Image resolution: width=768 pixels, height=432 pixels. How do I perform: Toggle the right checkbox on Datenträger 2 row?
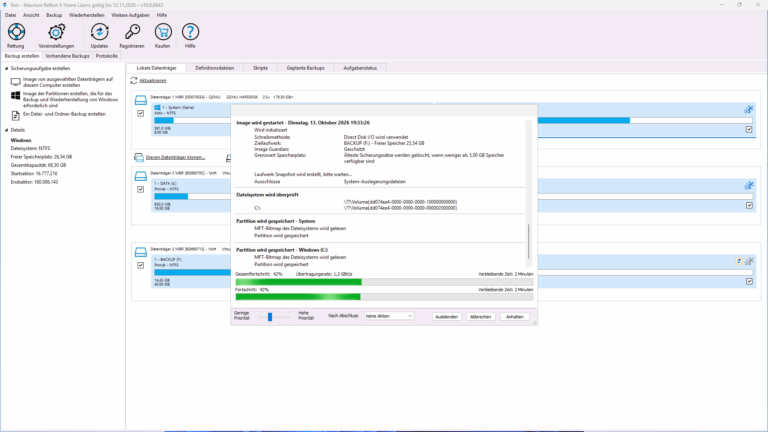pos(749,205)
